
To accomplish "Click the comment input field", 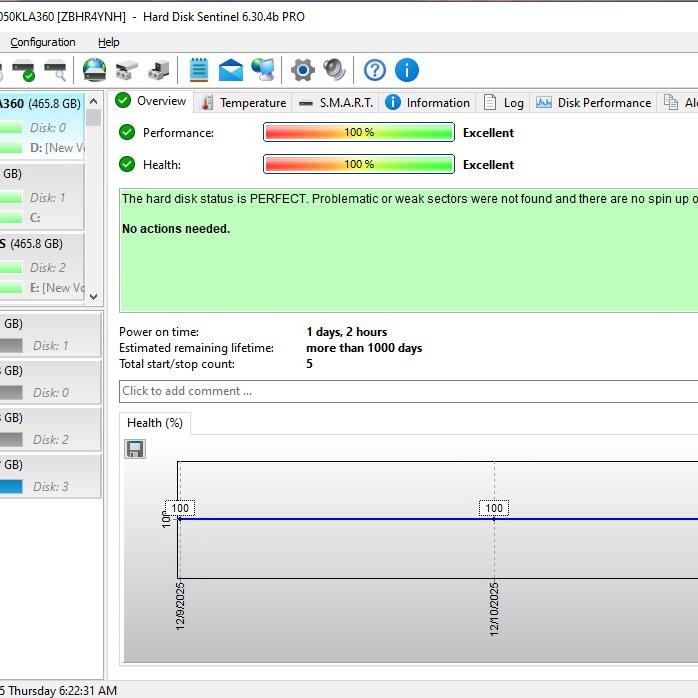I will coord(400,391).
